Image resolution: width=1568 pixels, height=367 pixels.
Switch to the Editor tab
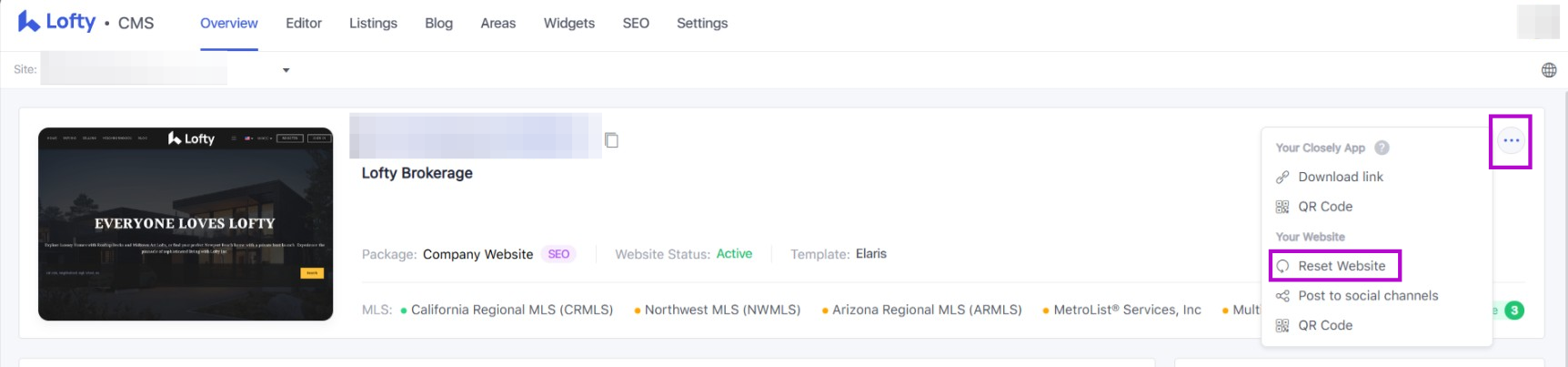point(304,24)
